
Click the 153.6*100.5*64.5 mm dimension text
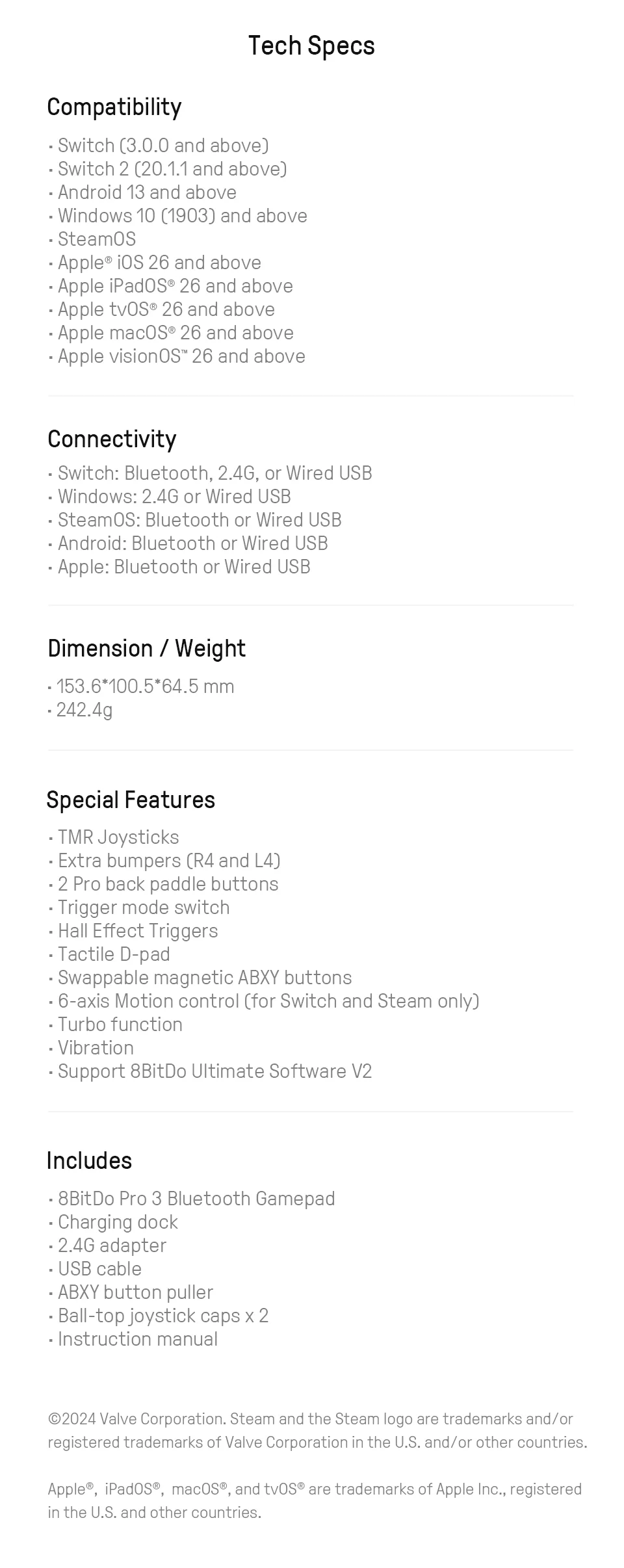[x=145, y=686]
